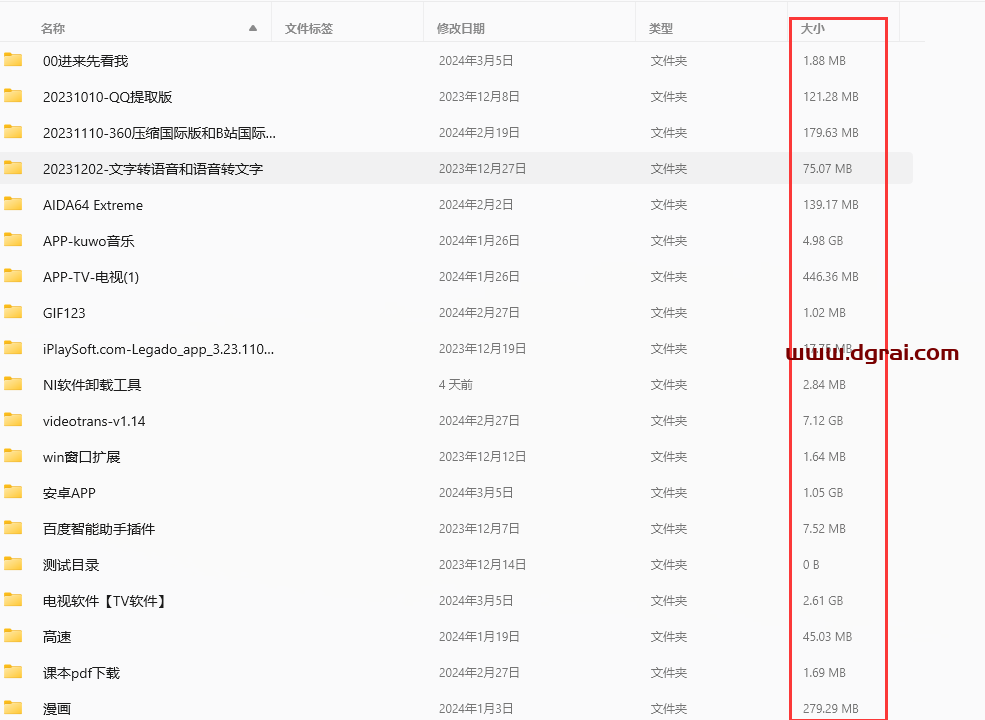The height and width of the screenshot is (720, 985).
Task: Sort by the 大小 column header
Action: [x=813, y=28]
